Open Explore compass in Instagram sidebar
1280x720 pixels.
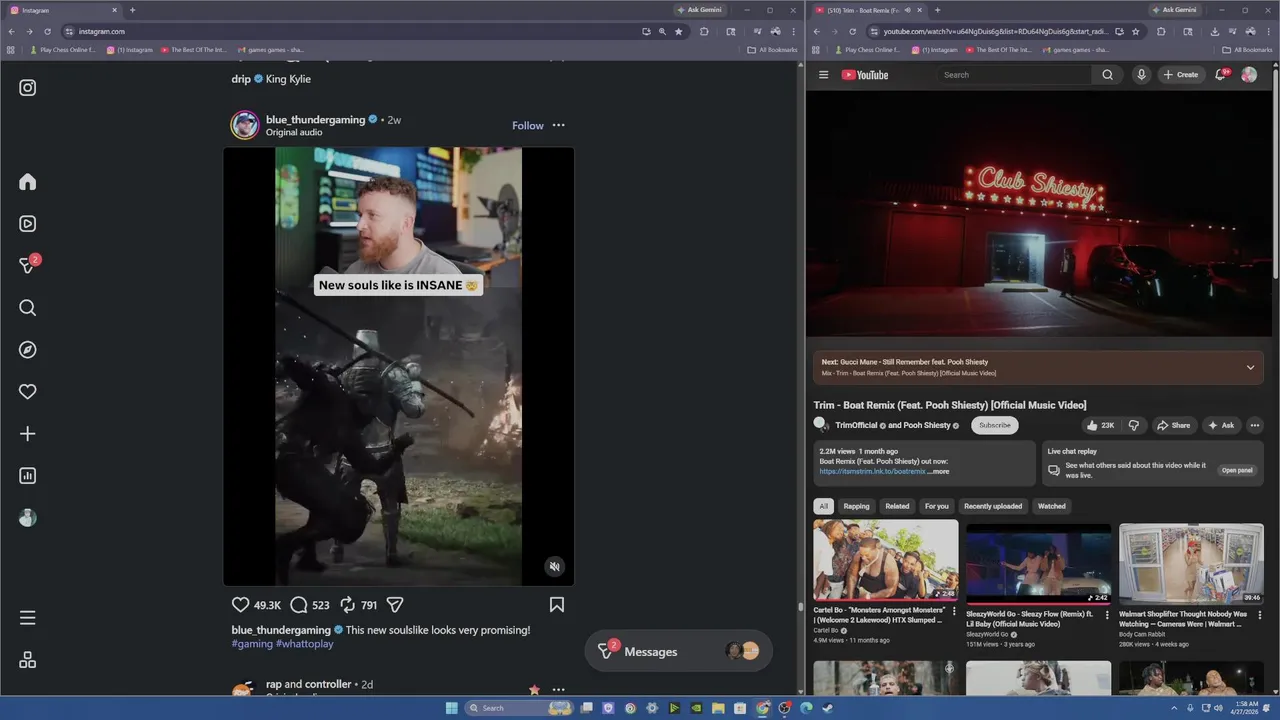tap(28, 350)
